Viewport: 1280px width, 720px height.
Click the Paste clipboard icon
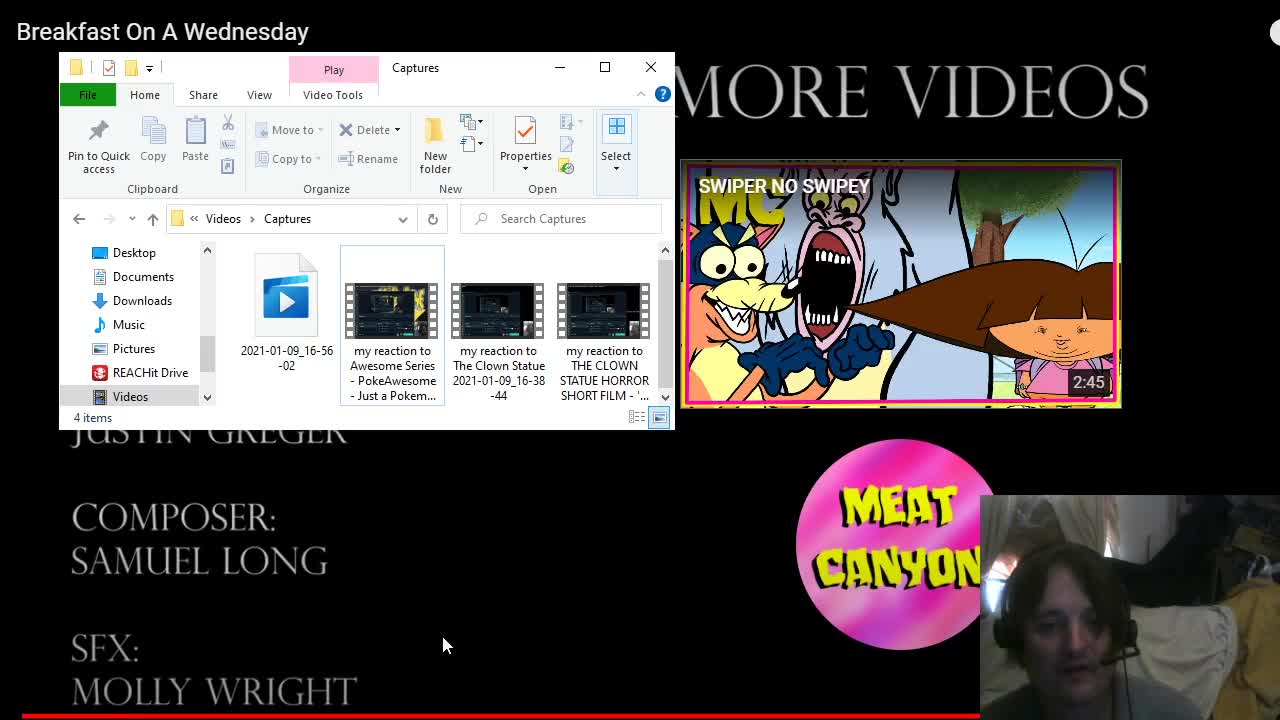tap(195, 131)
